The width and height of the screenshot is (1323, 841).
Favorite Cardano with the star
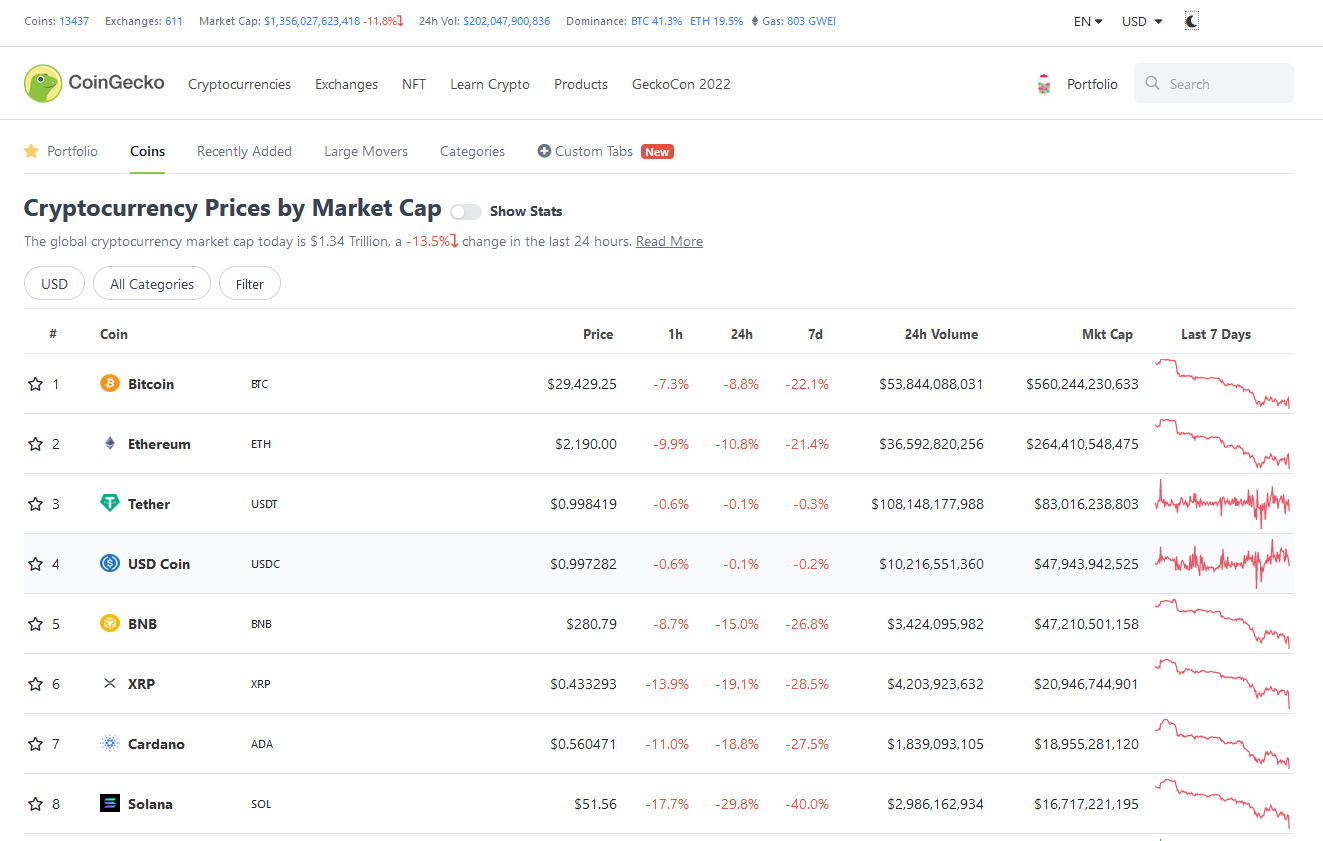(36, 744)
